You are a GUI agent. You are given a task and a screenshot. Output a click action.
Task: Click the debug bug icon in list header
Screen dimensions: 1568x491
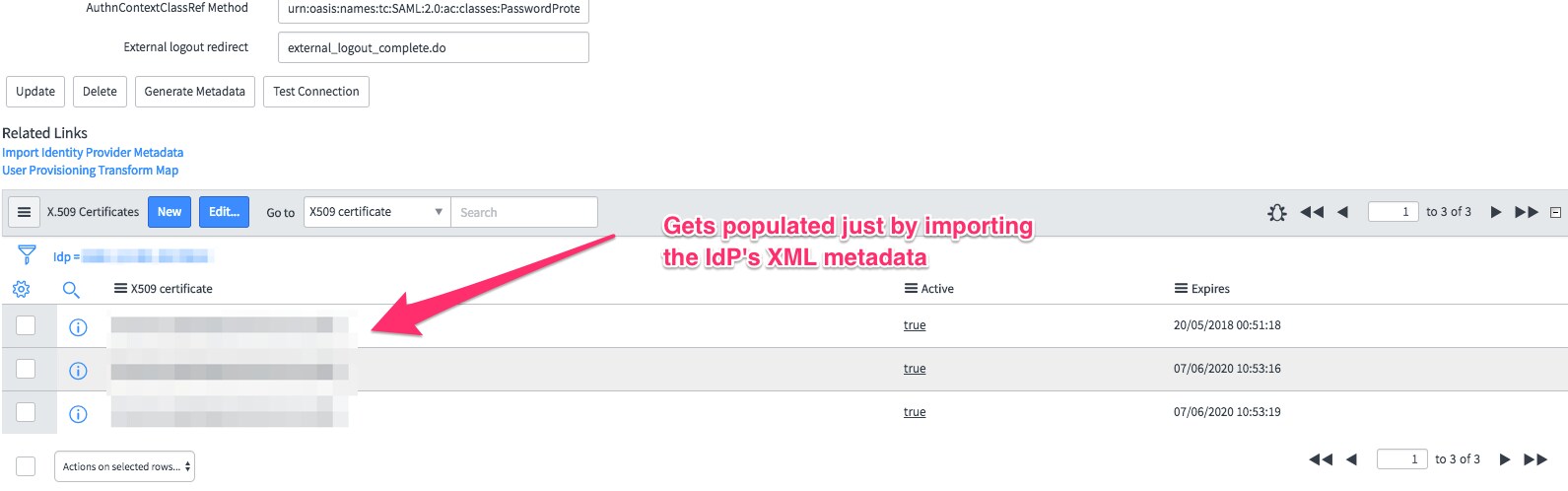[1277, 212]
